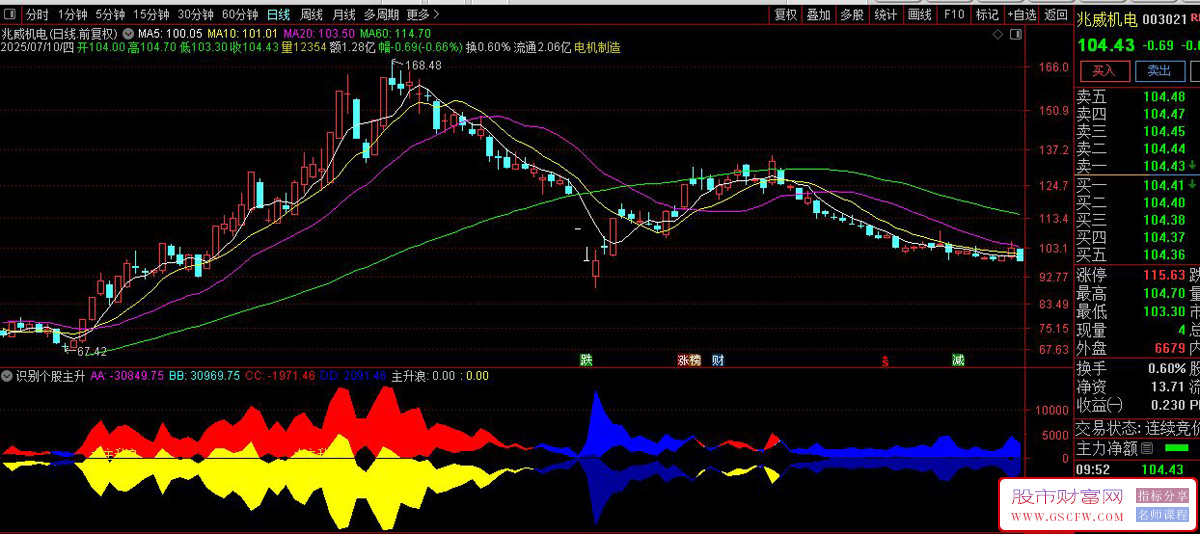Select the 日线 daily chart tab
This screenshot has width=1200, height=534.
(x=279, y=15)
